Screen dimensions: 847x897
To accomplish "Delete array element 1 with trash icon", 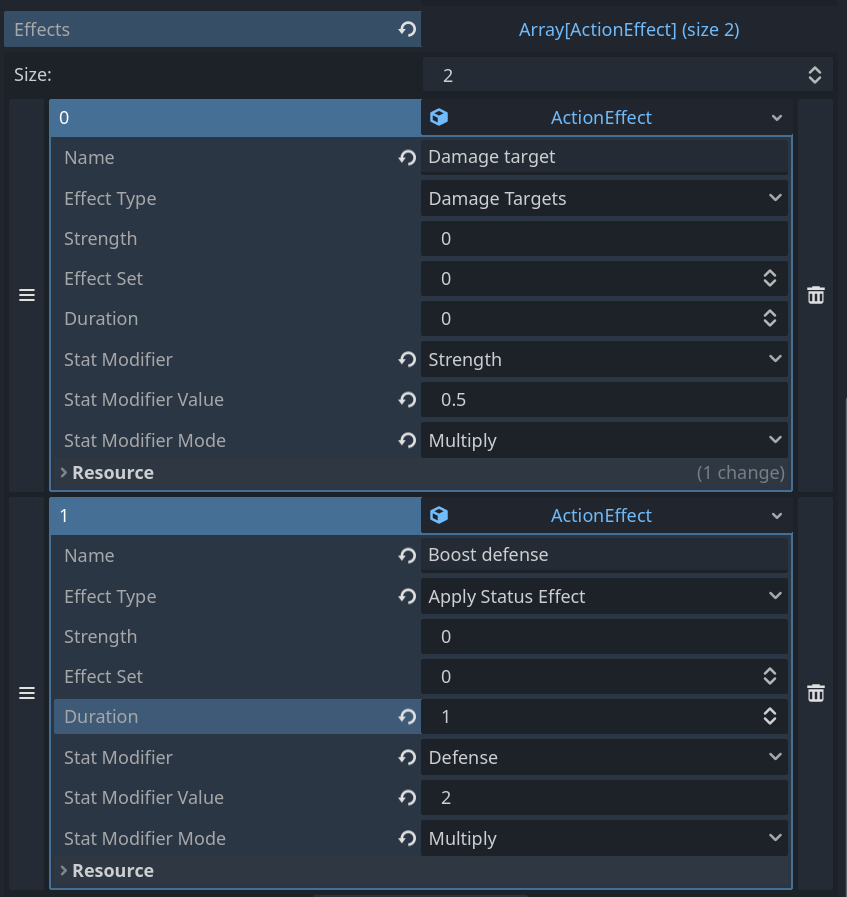I will [816, 693].
